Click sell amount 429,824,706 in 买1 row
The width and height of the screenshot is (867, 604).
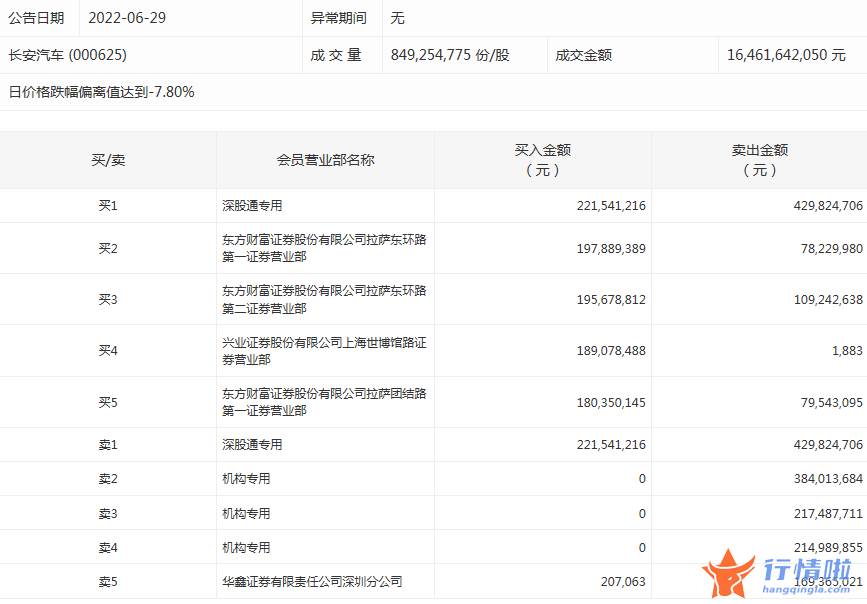[x=828, y=206]
